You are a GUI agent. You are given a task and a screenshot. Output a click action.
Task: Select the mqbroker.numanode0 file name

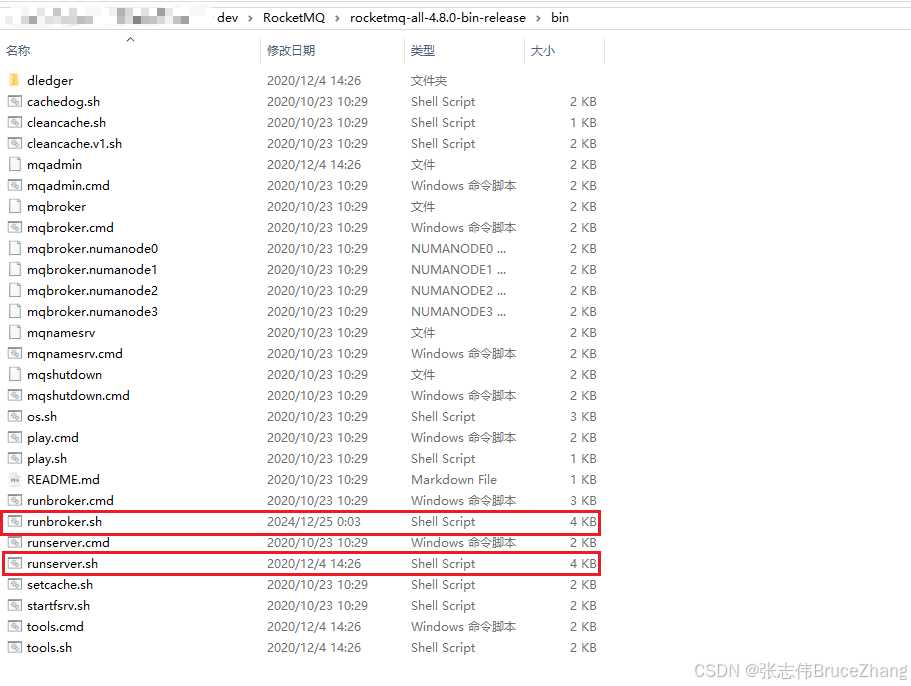tap(92, 248)
